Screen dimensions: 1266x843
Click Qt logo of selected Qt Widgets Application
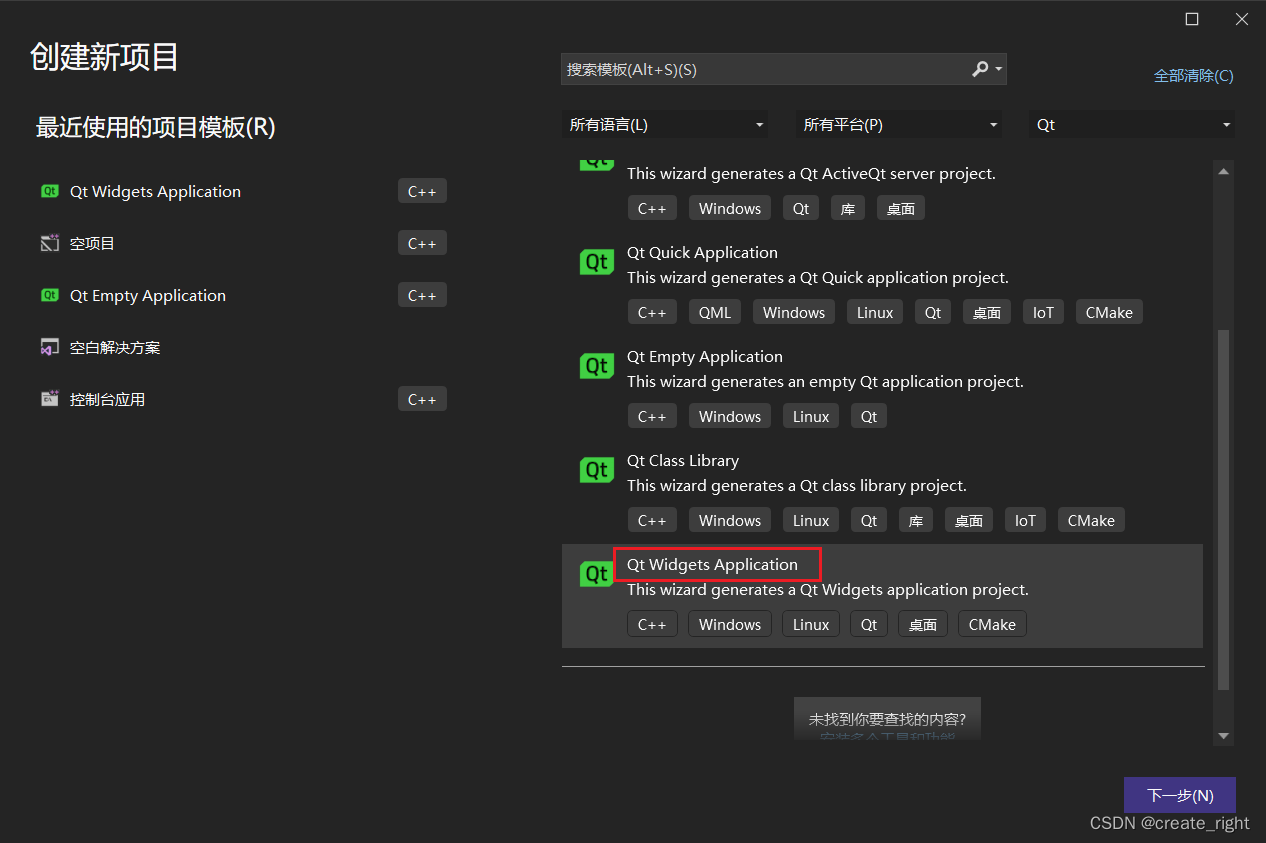(x=597, y=574)
